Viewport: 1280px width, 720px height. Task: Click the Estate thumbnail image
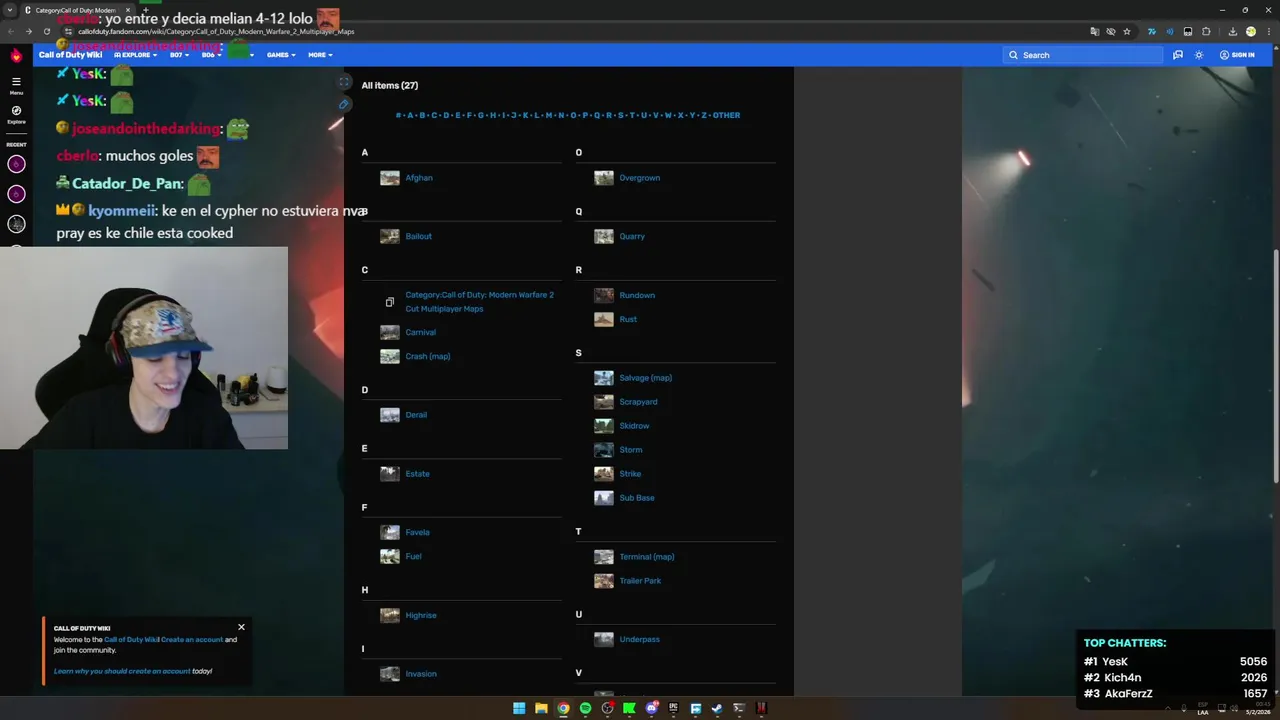(x=390, y=474)
